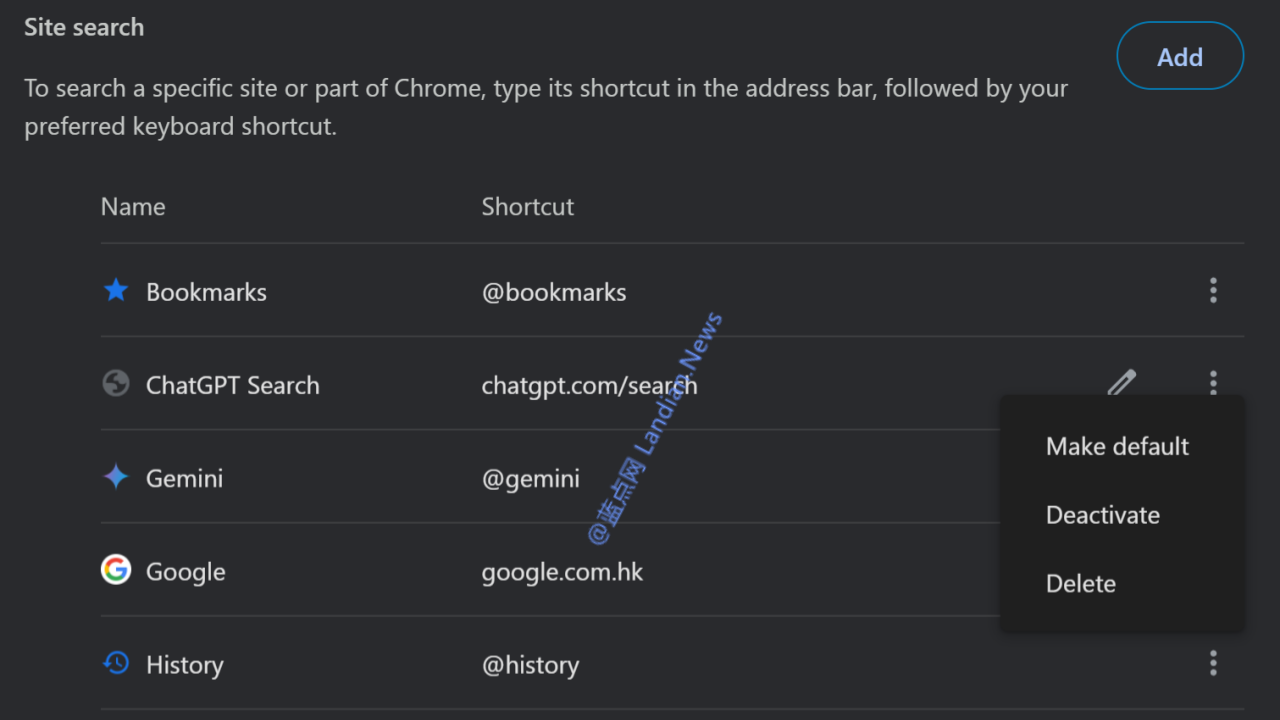Click the Bookmarks name label
1280x720 pixels.
click(206, 292)
